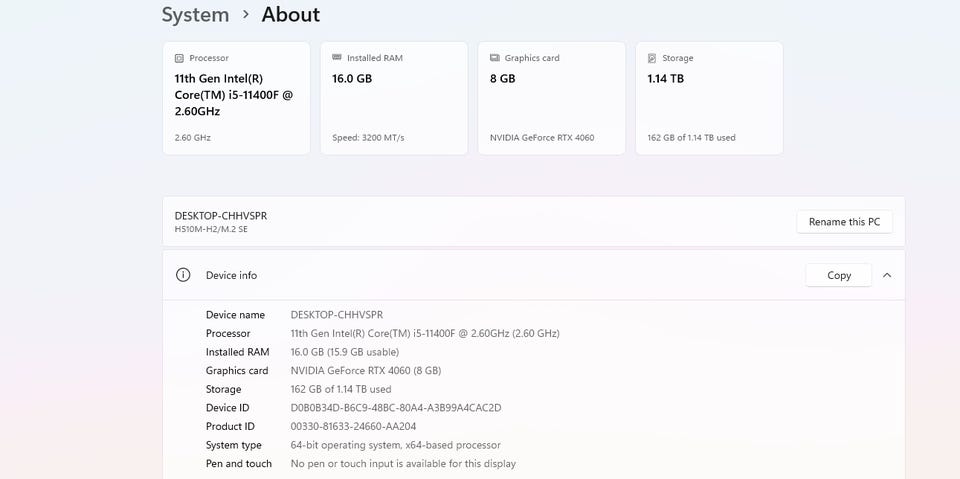Click the Pen and touch row label
Image resolution: width=960 pixels, height=479 pixels.
[239, 464]
